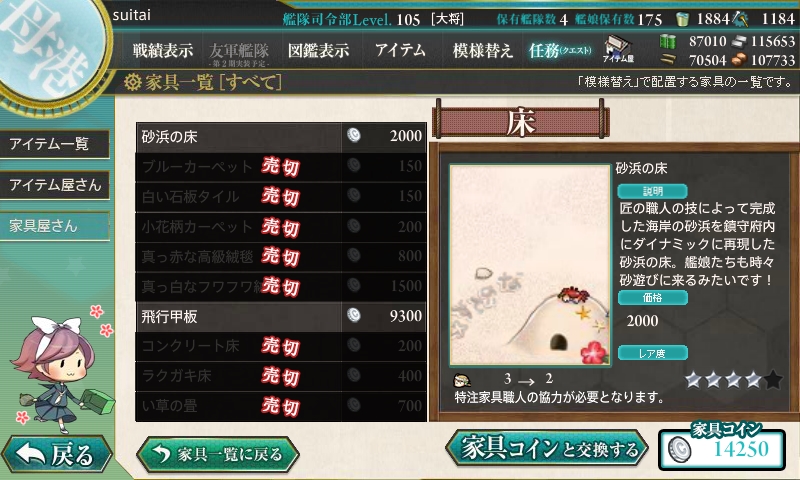Click the 母港 home port circle emblem
This screenshot has height=480, width=800.
coord(51,48)
